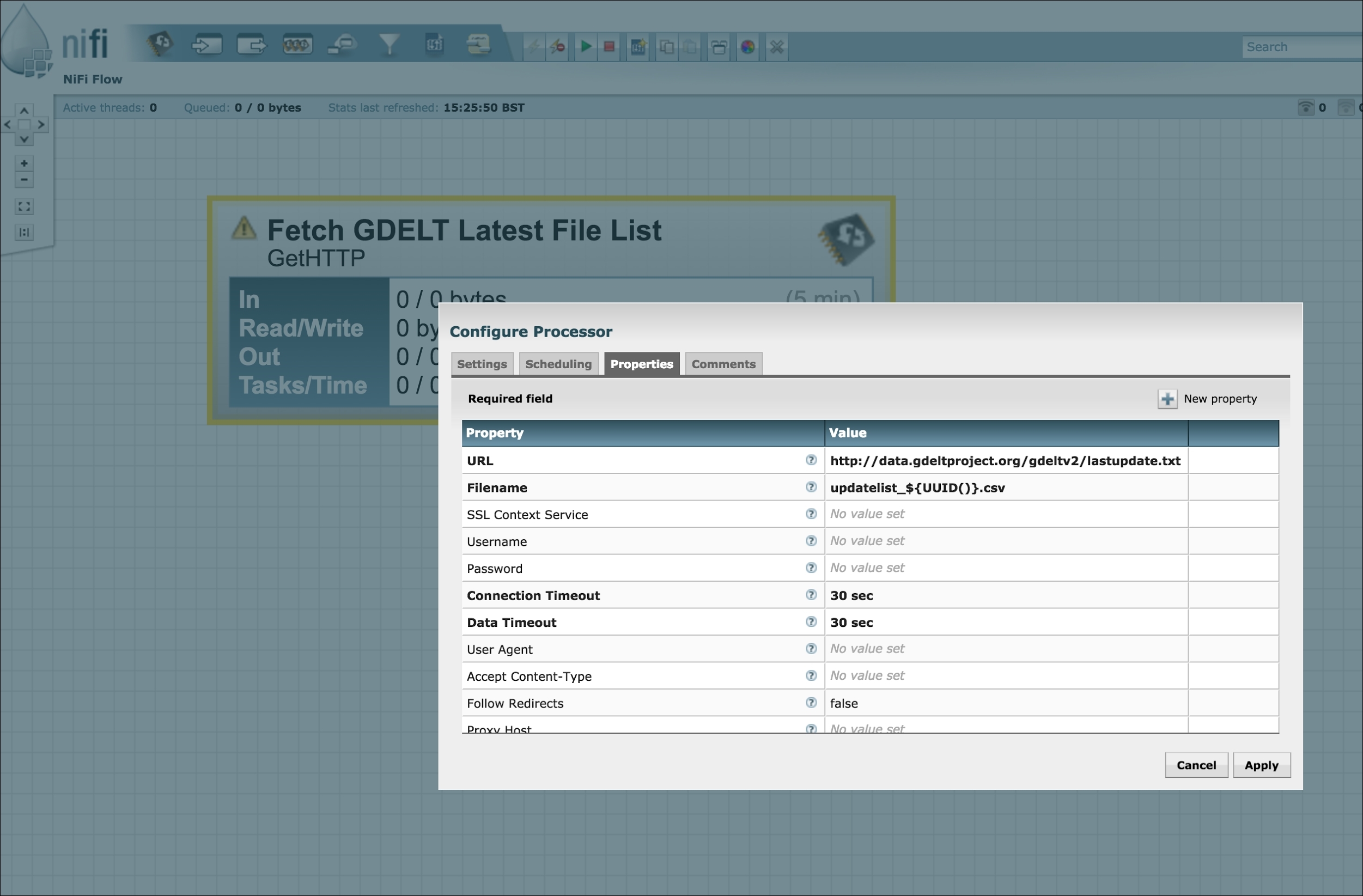Edit the Password No value set cell

(x=1006, y=569)
